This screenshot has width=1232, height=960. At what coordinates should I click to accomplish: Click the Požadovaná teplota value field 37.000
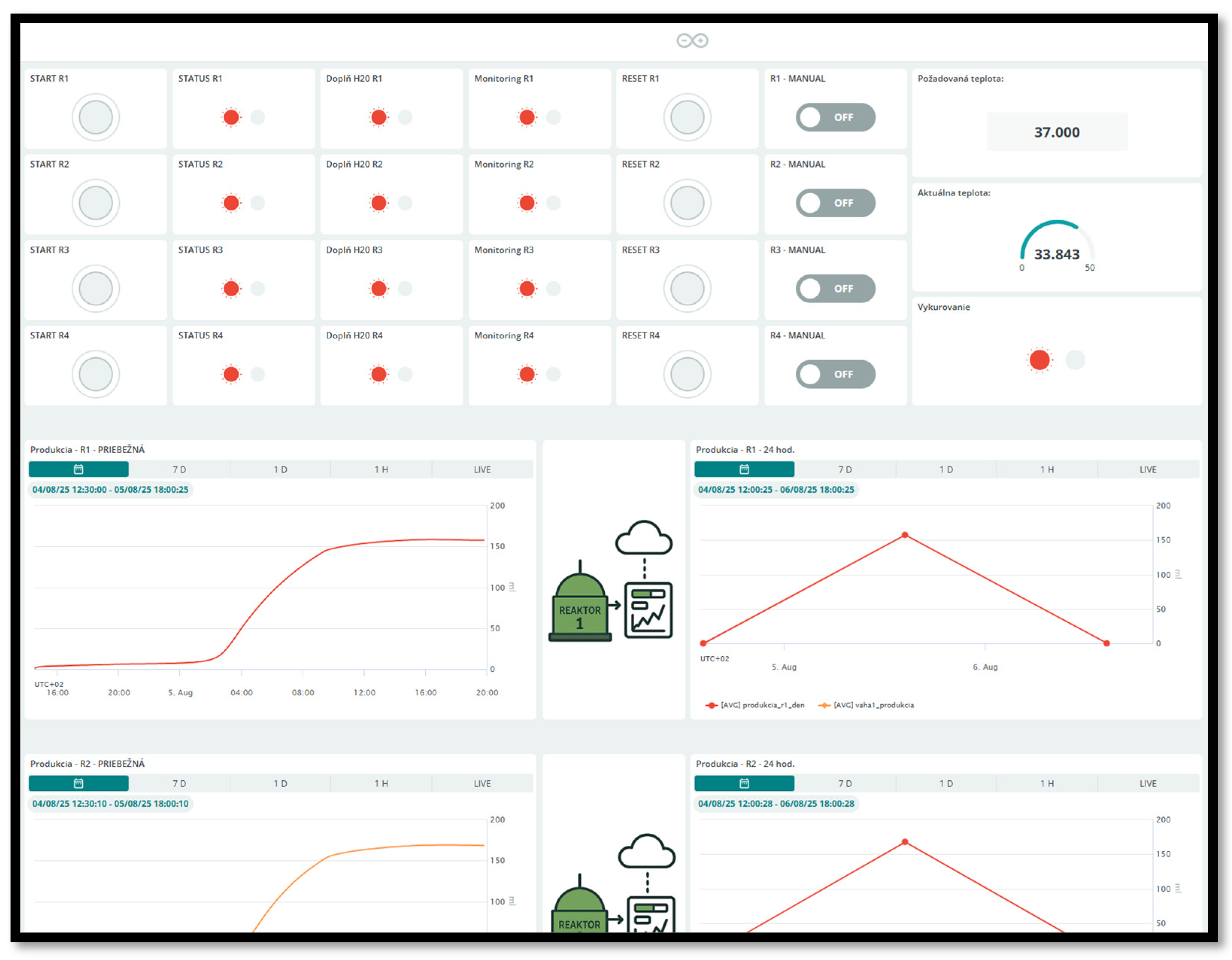coord(1056,132)
